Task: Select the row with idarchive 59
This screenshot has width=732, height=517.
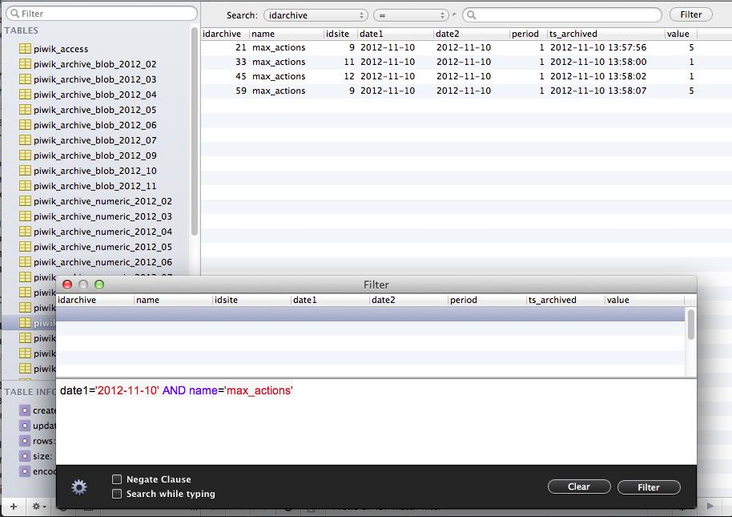Action: pyautogui.click(x=466, y=91)
